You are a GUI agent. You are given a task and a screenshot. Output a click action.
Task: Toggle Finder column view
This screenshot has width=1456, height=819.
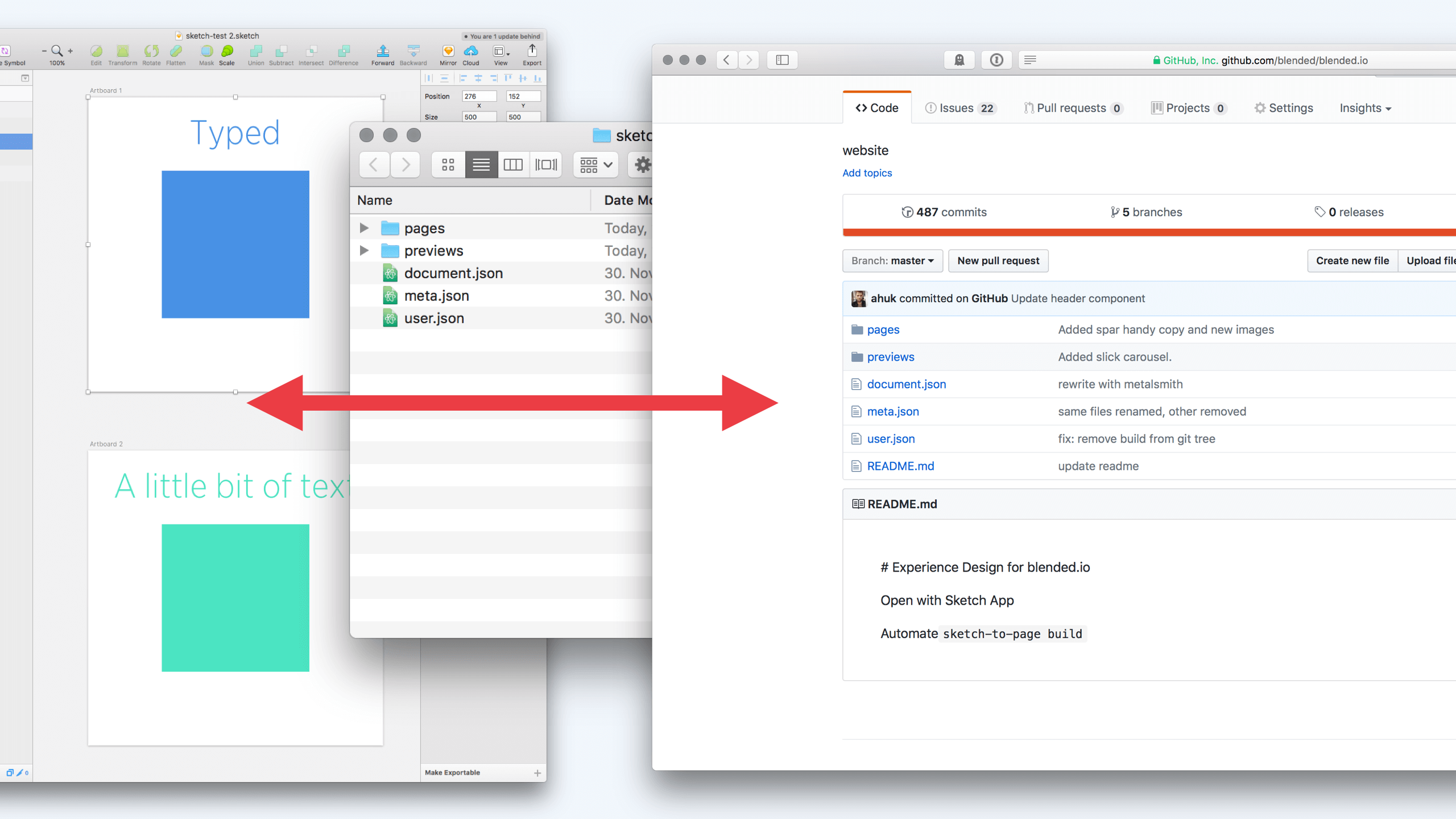click(512, 164)
